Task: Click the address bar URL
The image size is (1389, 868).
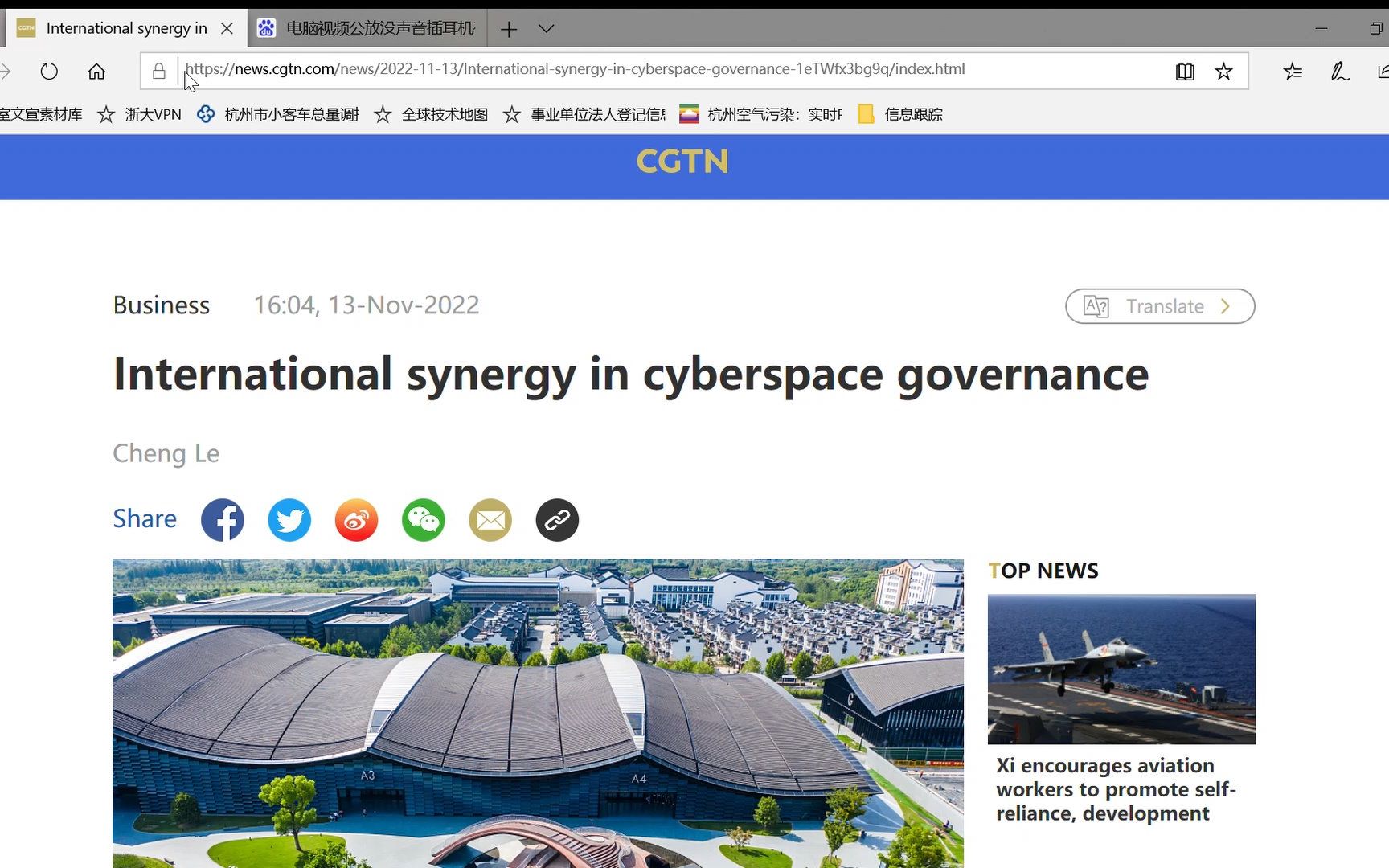Action: point(575,69)
